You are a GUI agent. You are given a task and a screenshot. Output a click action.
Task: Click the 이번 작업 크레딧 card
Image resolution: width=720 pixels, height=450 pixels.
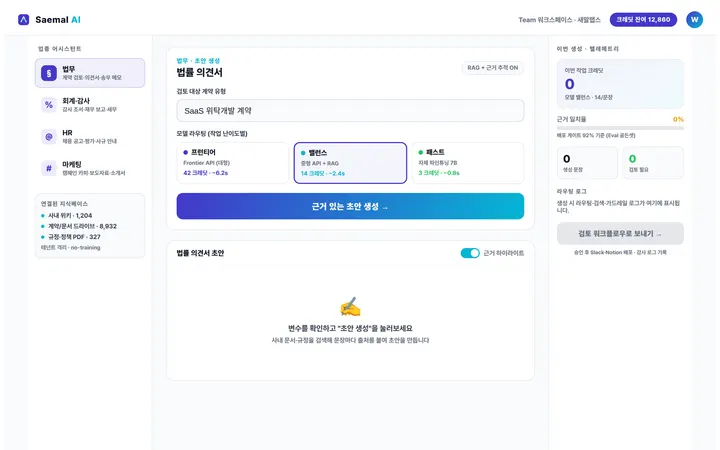tap(620, 84)
